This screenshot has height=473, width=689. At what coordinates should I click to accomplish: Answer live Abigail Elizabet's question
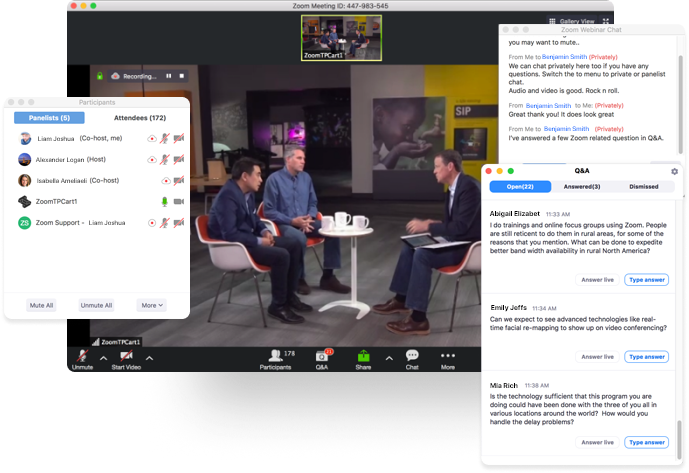pos(597,280)
